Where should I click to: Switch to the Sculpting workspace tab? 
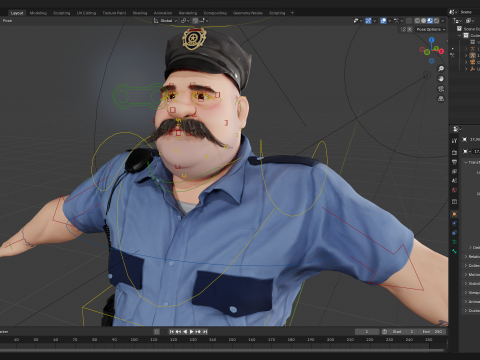62,13
